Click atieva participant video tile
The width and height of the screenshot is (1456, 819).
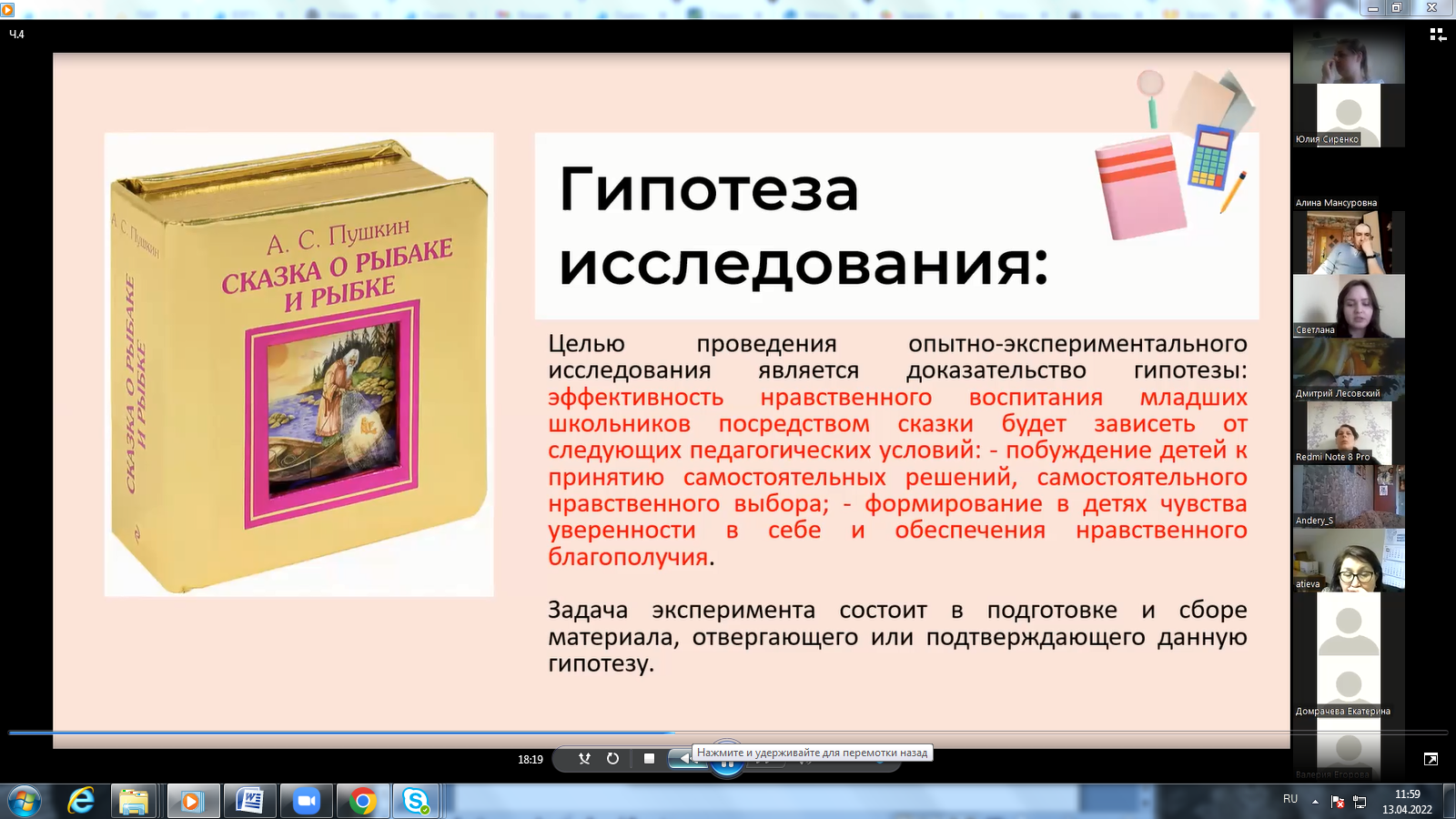tap(1349, 560)
